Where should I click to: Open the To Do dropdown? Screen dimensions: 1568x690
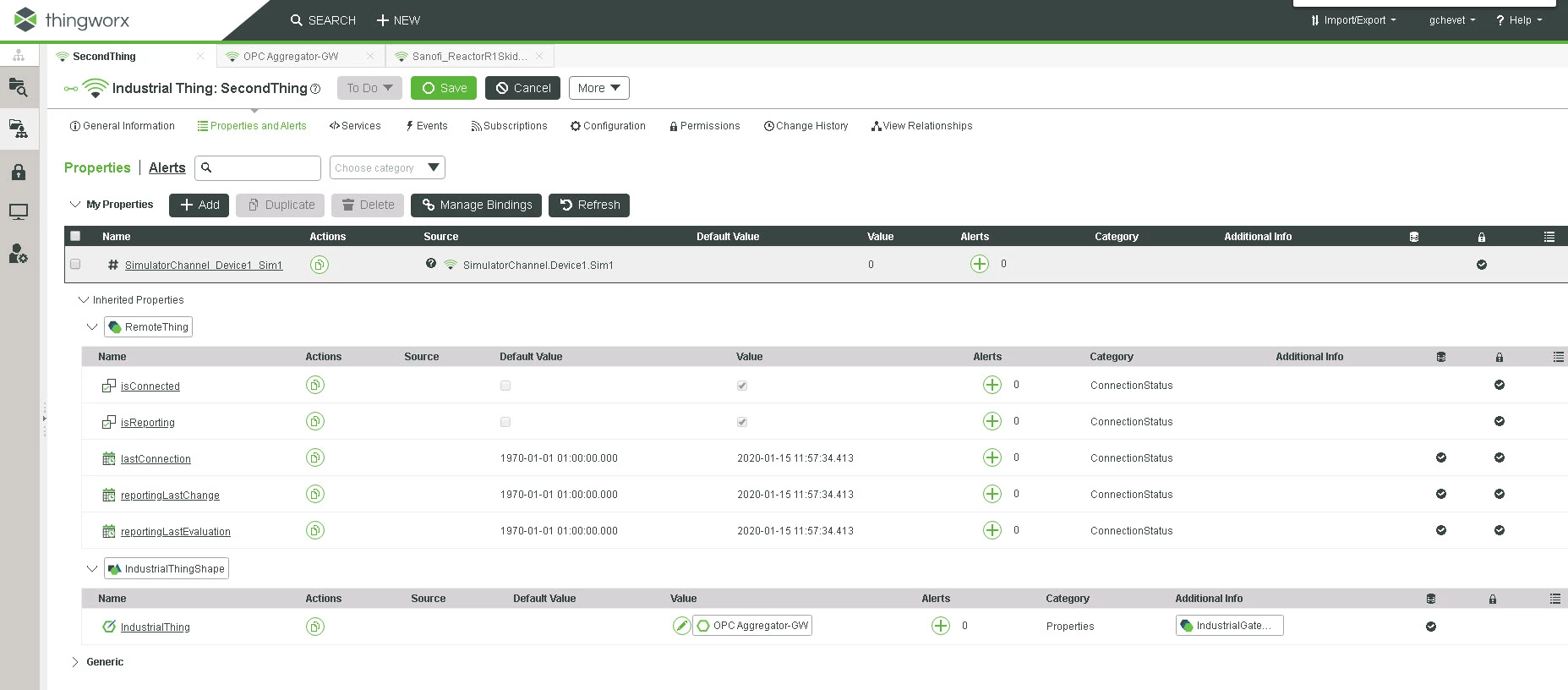tap(369, 88)
